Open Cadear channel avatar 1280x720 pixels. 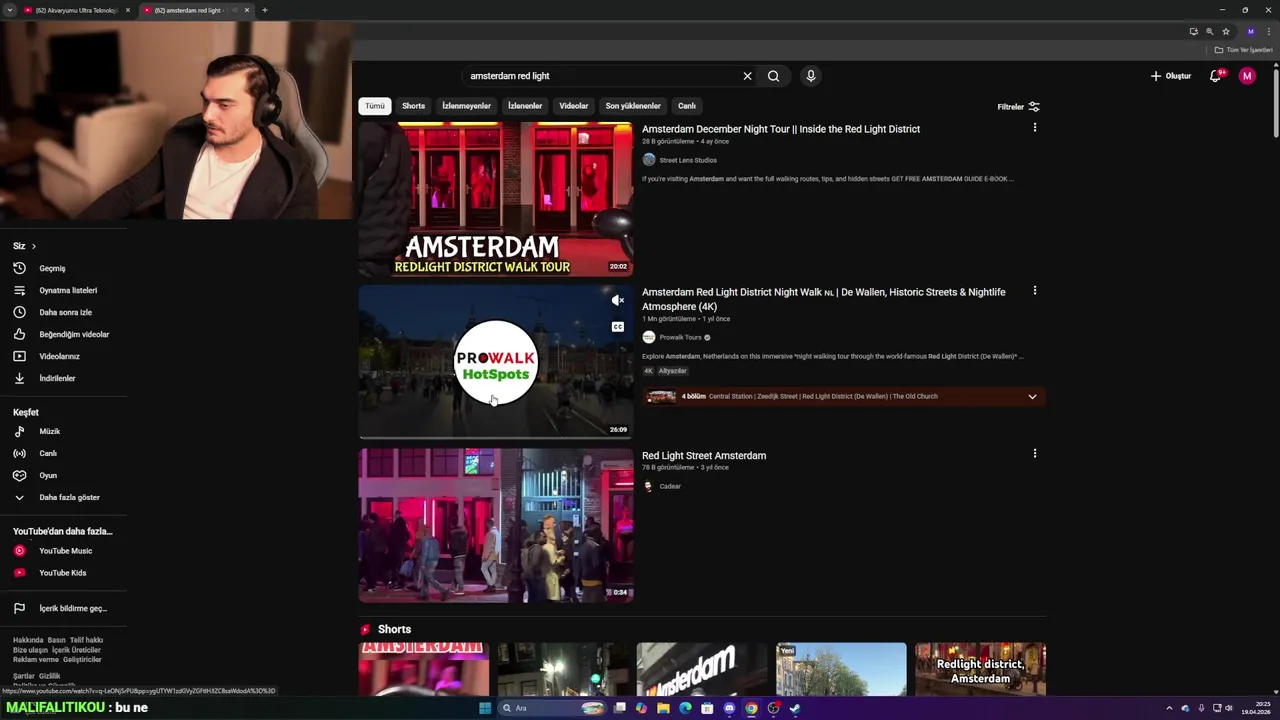[649, 486]
